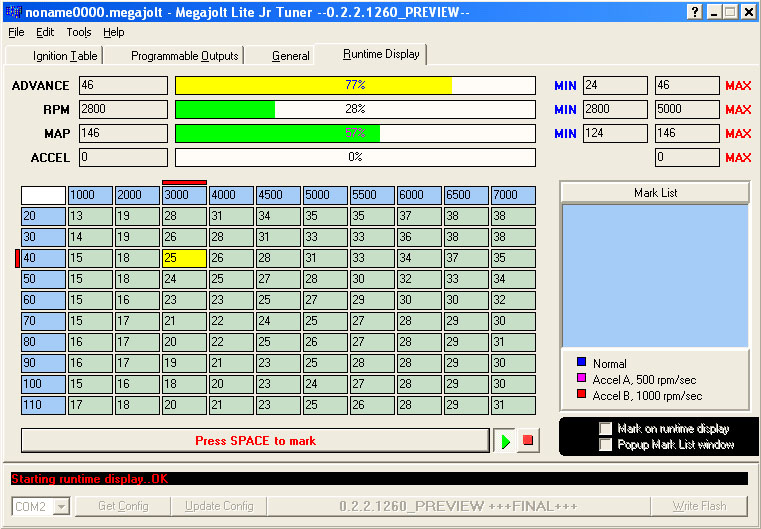The width and height of the screenshot is (761, 529).
Task: Click cell 38 at load 20, 7000 RPM
Action: point(513,216)
